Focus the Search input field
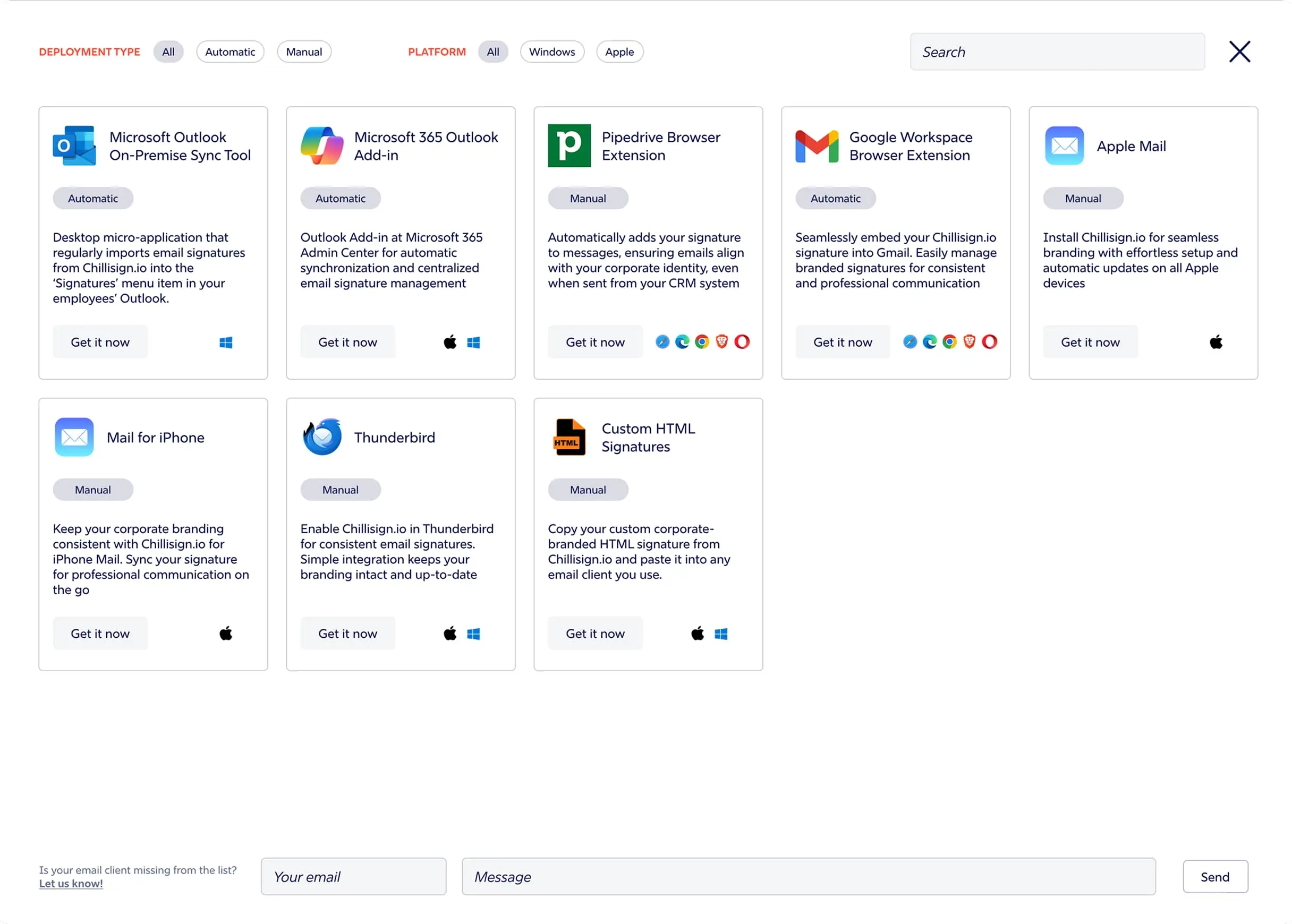 (x=1057, y=52)
